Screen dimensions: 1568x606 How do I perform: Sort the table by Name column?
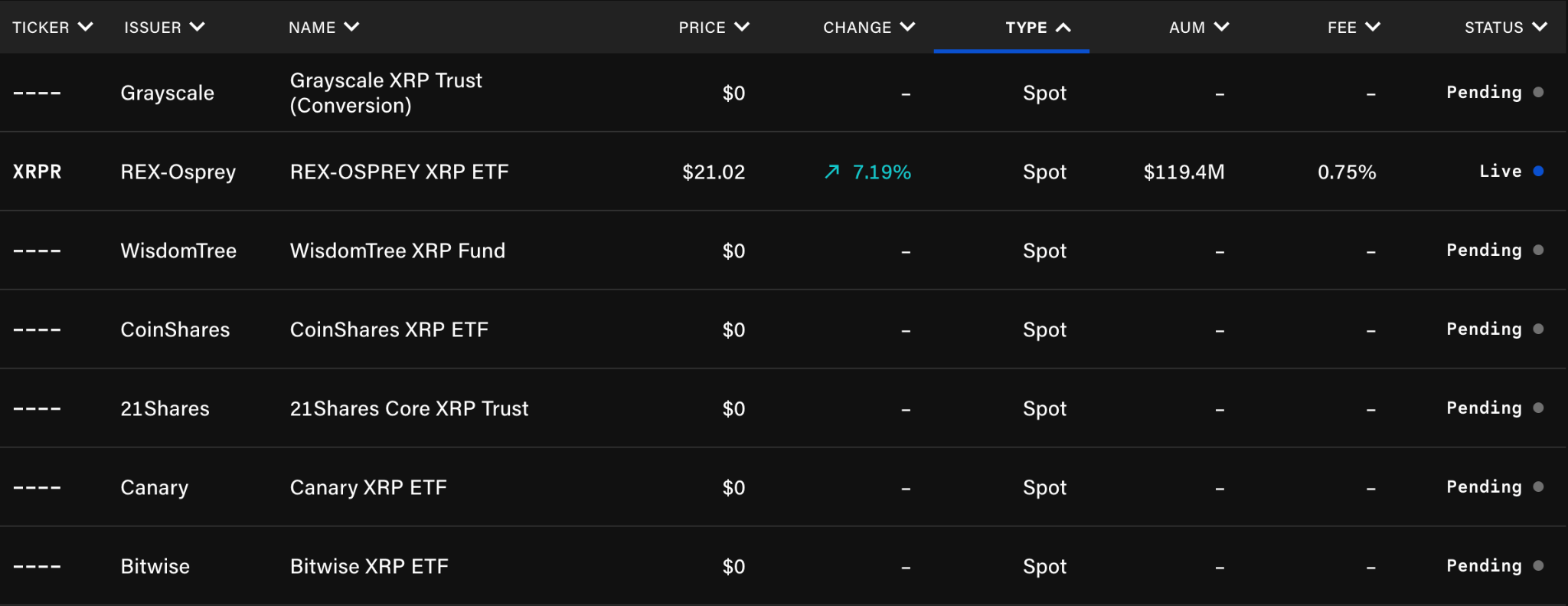tap(324, 28)
